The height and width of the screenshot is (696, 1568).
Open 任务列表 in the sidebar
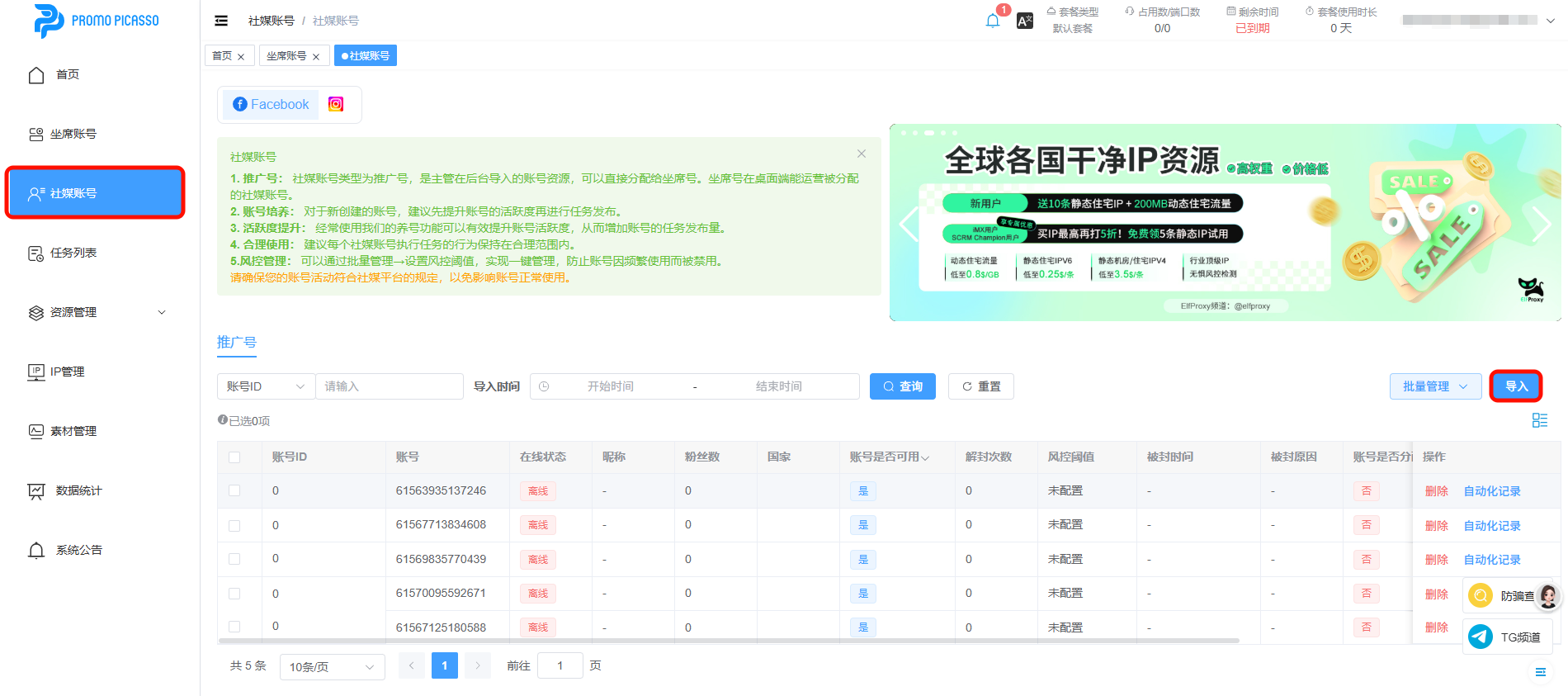[x=73, y=253]
